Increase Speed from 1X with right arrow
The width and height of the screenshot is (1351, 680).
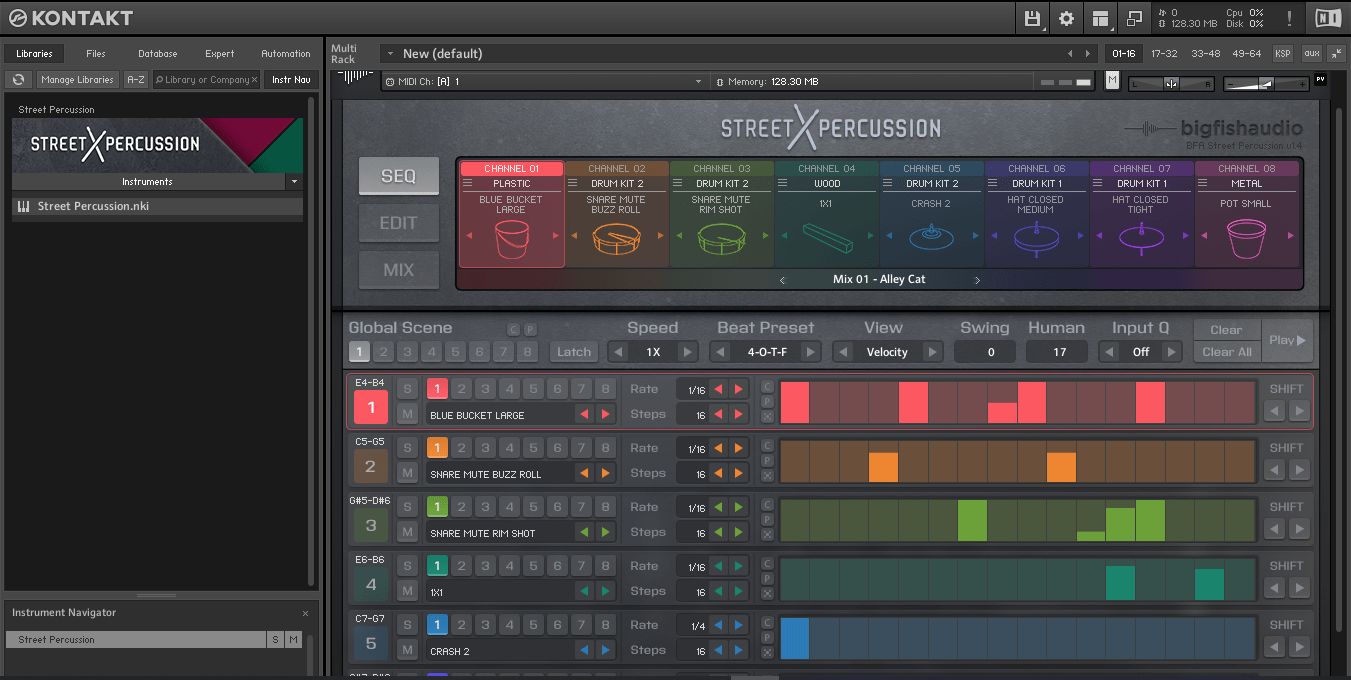[687, 352]
